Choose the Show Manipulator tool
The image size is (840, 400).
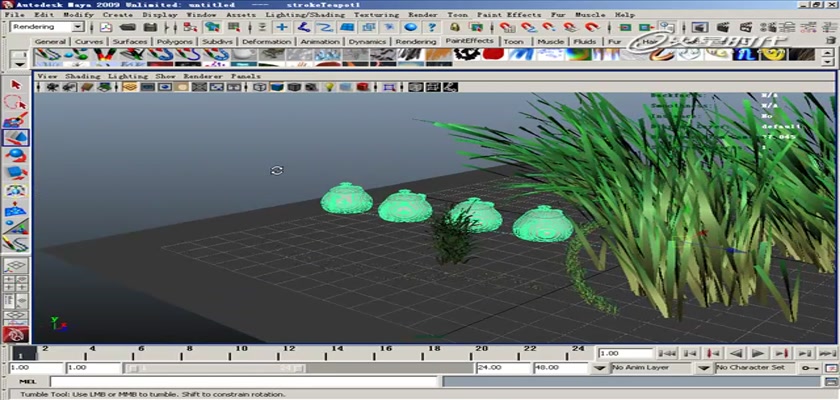pyautogui.click(x=16, y=226)
